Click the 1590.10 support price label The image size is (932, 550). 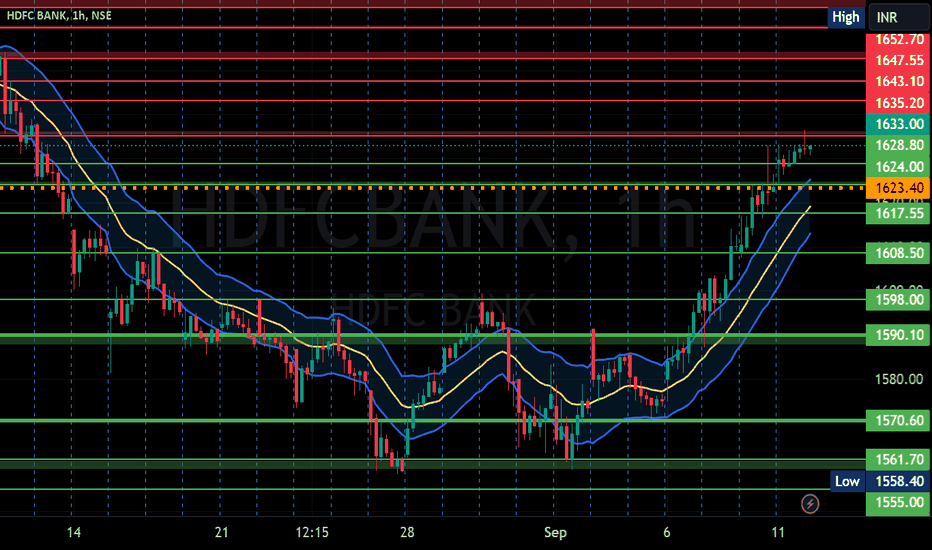coord(899,335)
